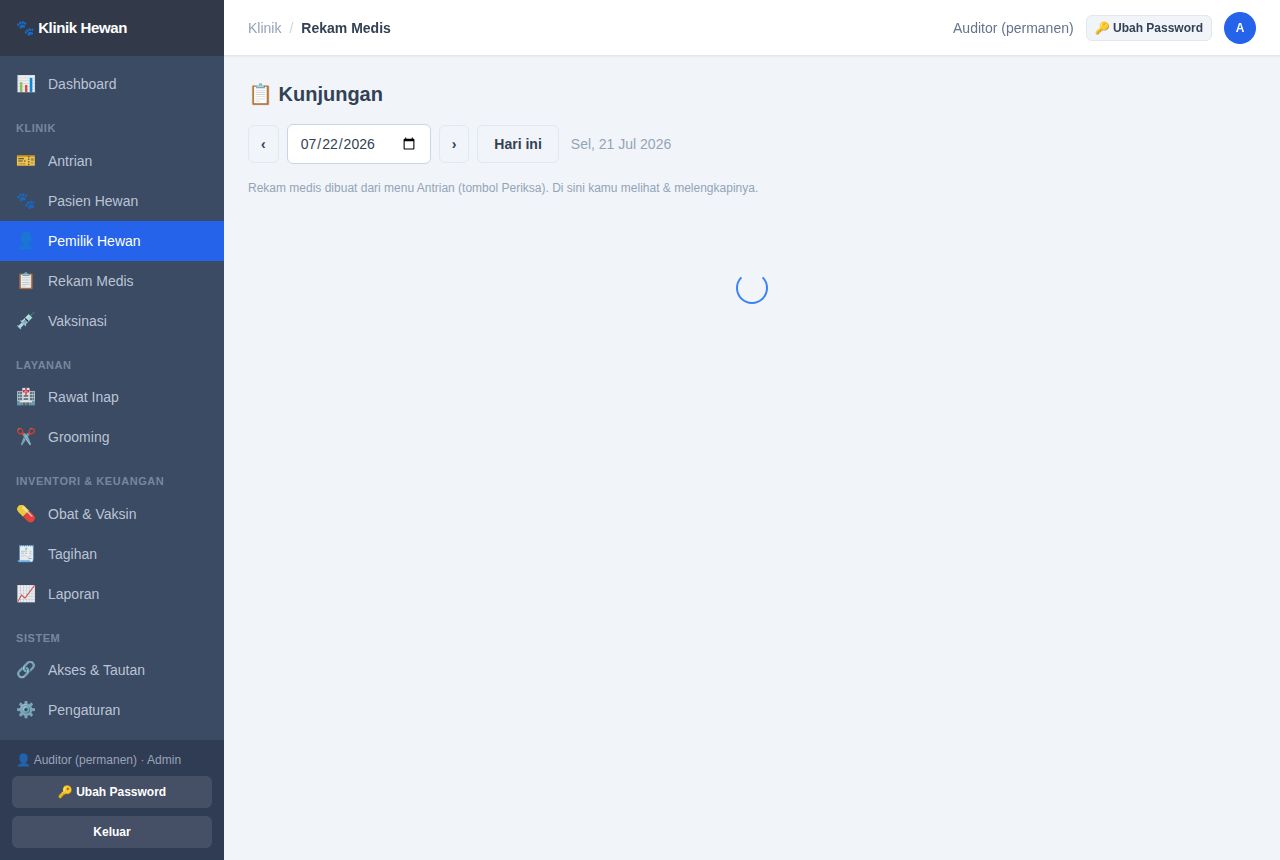Select the Antrian ticket icon
The image size is (1280, 860).
(x=26, y=161)
